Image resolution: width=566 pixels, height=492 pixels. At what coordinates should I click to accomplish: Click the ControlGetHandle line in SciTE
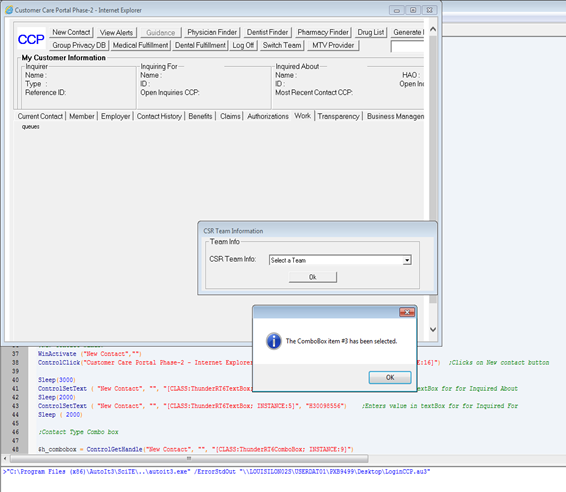point(196,449)
